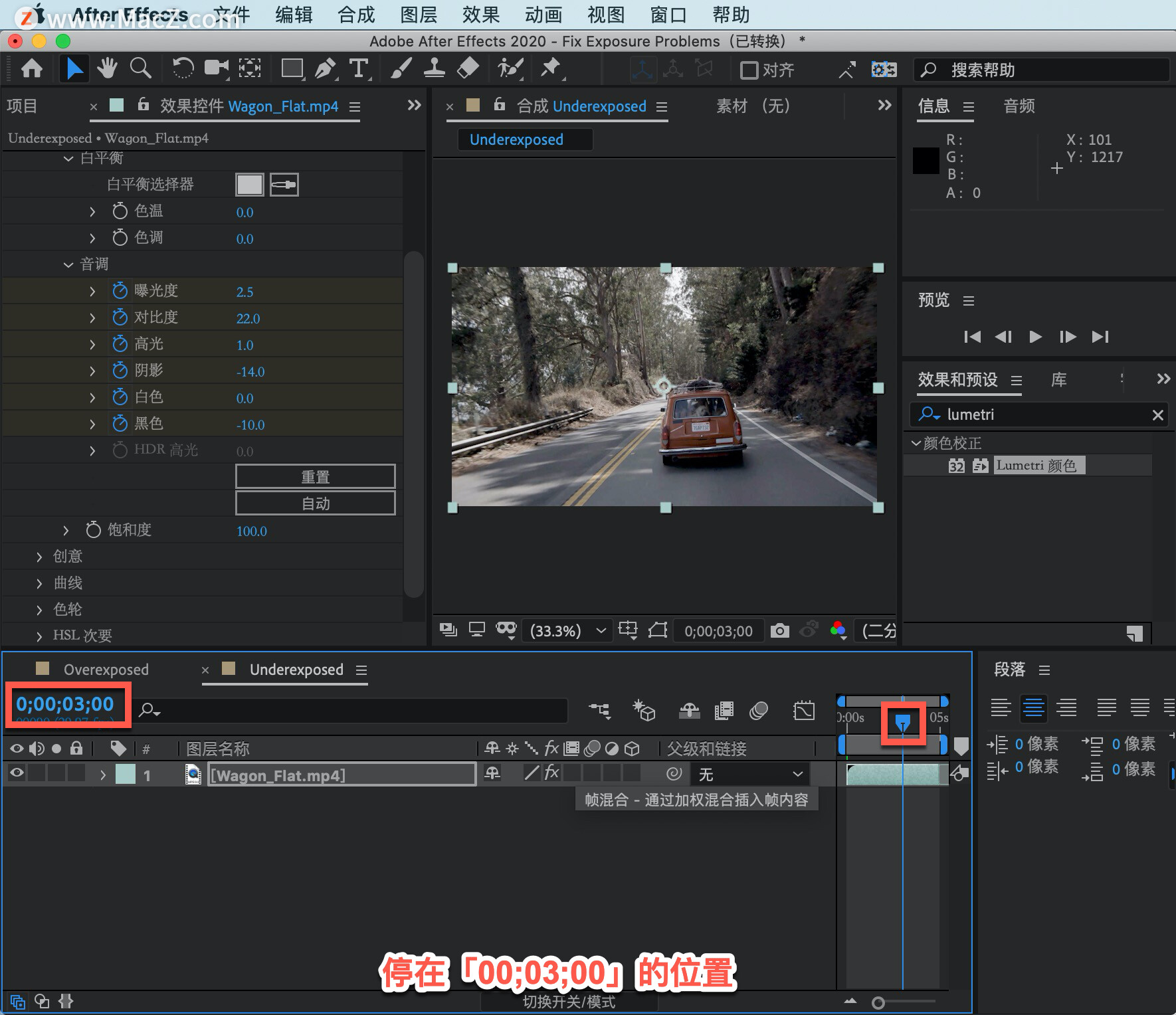This screenshot has height=1015, width=1176.
Task: Jump to the first frame
Action: pos(972,337)
